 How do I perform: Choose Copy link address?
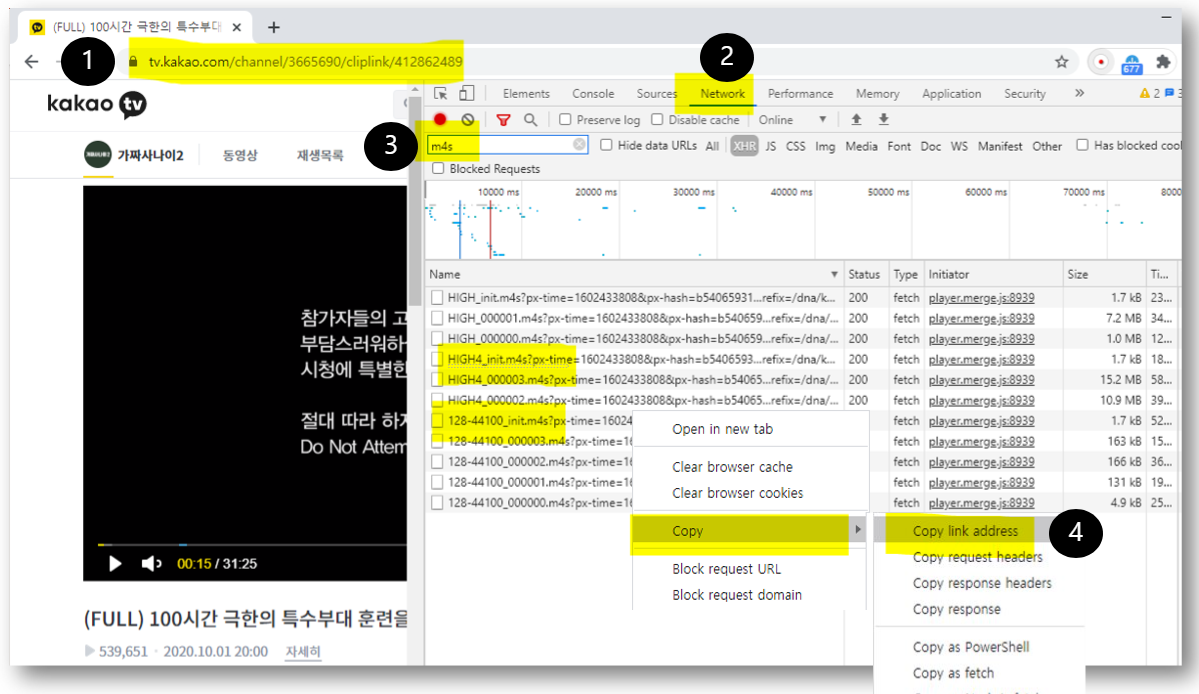tap(965, 530)
